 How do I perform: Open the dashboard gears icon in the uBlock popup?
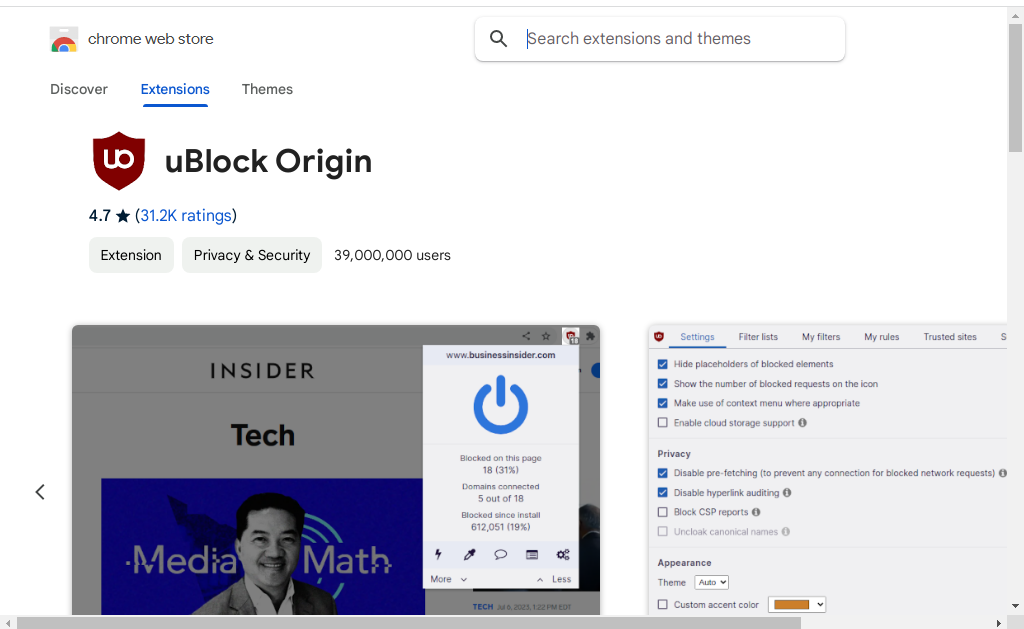(x=563, y=555)
